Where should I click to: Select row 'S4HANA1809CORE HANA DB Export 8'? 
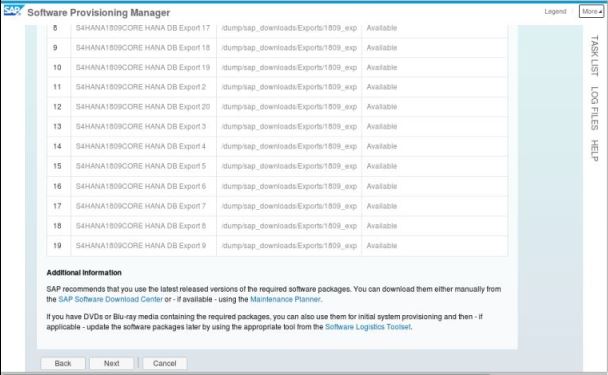click(277, 226)
